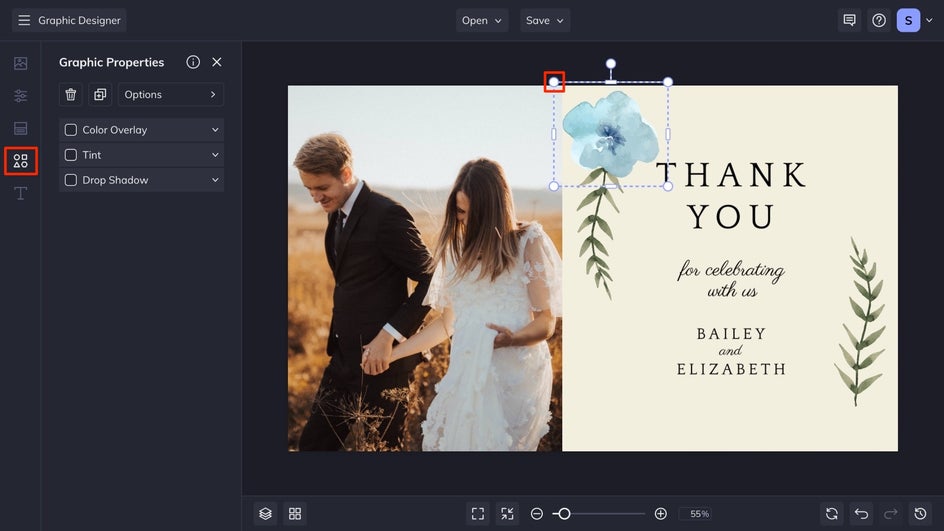The width and height of the screenshot is (944, 531).
Task: Select the 'for celebrating with us' script text
Action: tap(731, 280)
